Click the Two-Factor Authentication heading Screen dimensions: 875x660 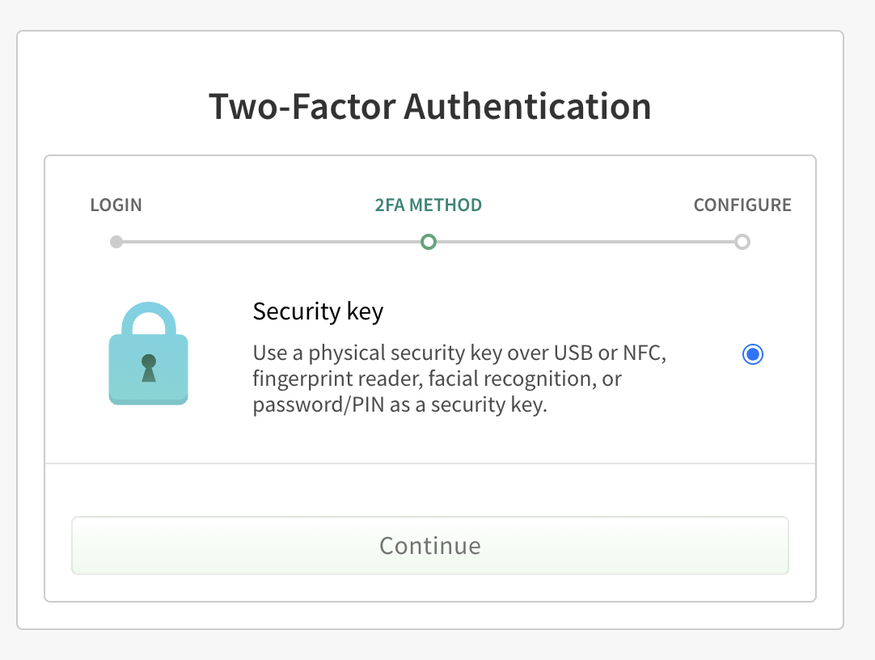(428, 105)
